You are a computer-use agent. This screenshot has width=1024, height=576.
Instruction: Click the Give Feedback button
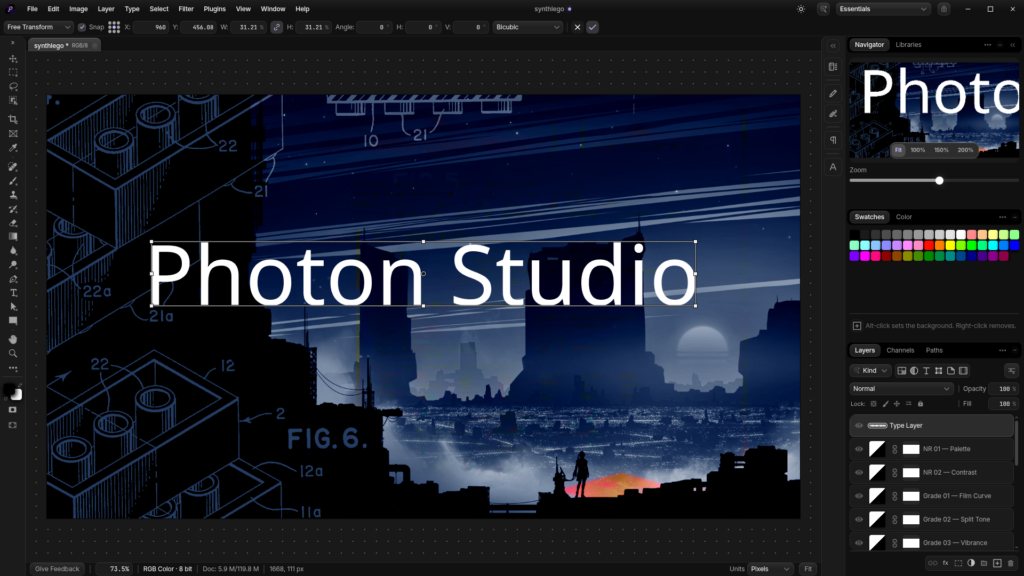click(57, 569)
